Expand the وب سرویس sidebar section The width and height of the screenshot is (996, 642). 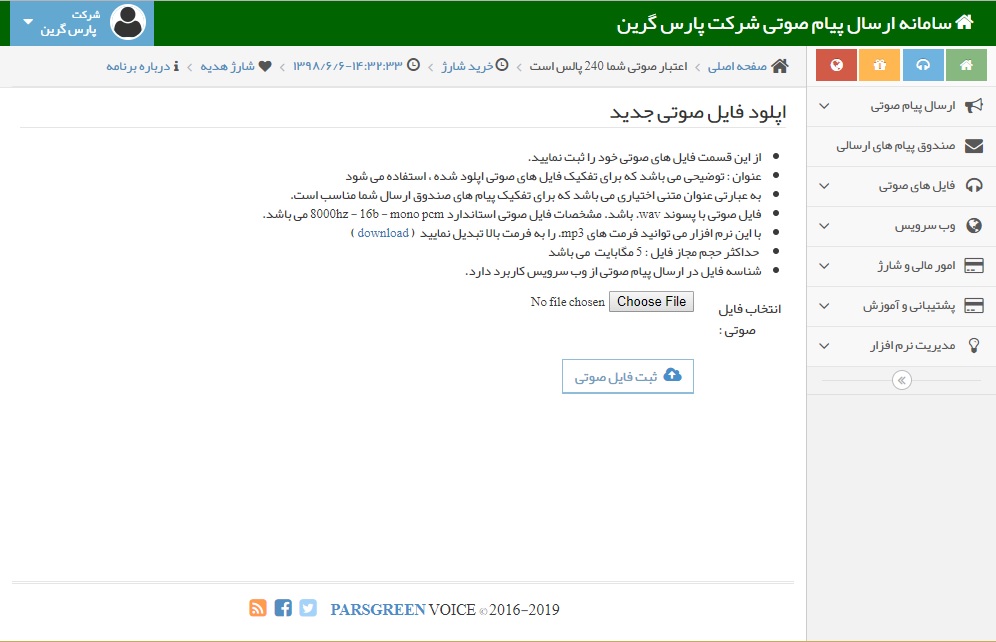coord(901,226)
